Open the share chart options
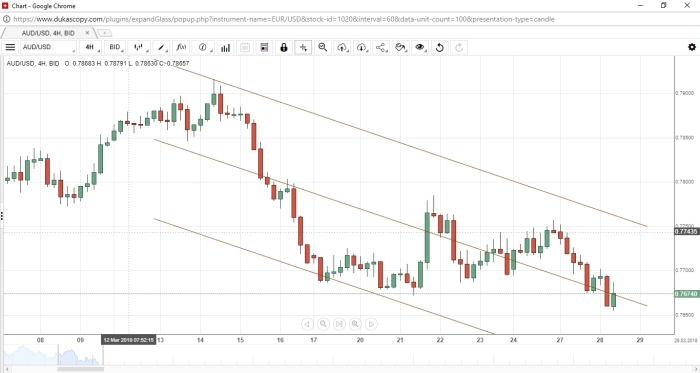This screenshot has width=700, height=373. [381, 47]
